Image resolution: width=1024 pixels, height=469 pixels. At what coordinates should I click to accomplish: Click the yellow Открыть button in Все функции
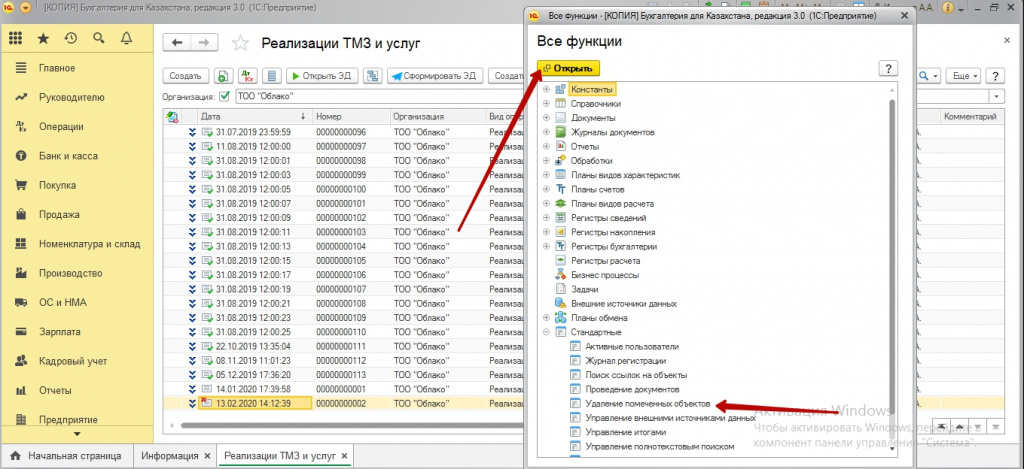(568, 68)
